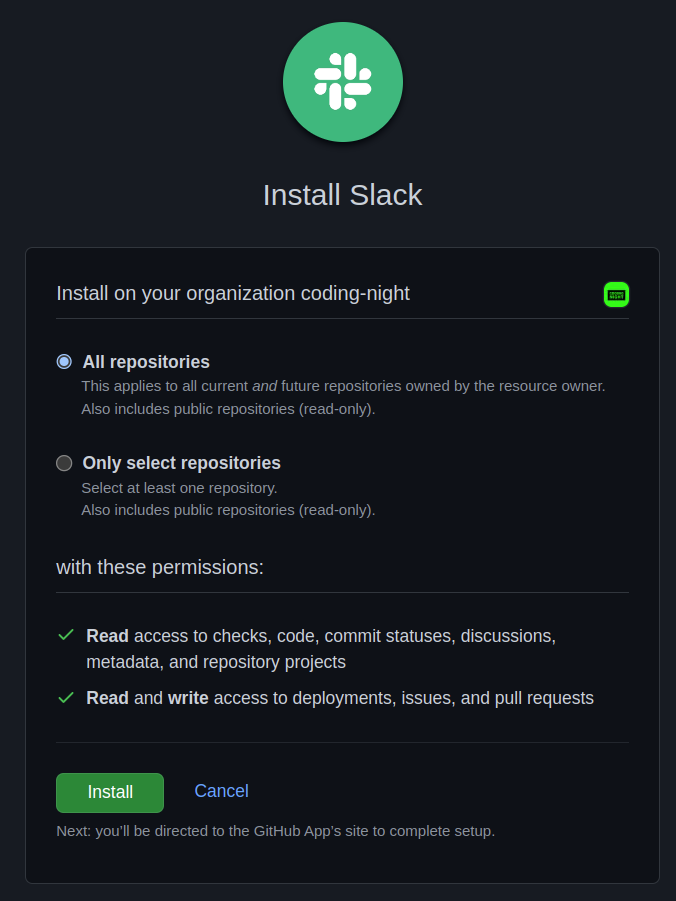Click the "with these permissions:" heading
This screenshot has width=676, height=901.
click(x=160, y=567)
